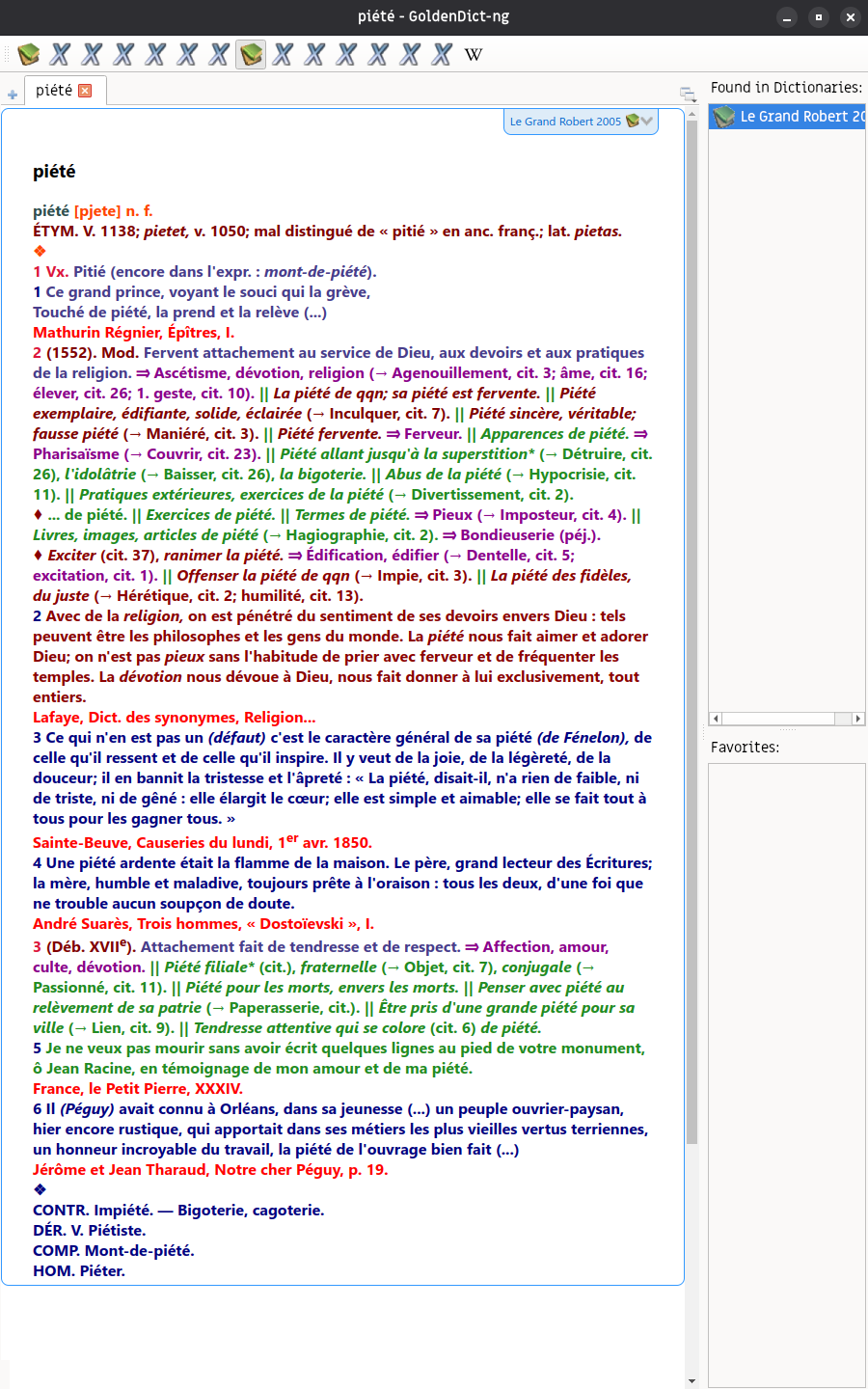868x1389 pixels.
Task: Click the word 'Passionné'
Action: (x=71, y=988)
